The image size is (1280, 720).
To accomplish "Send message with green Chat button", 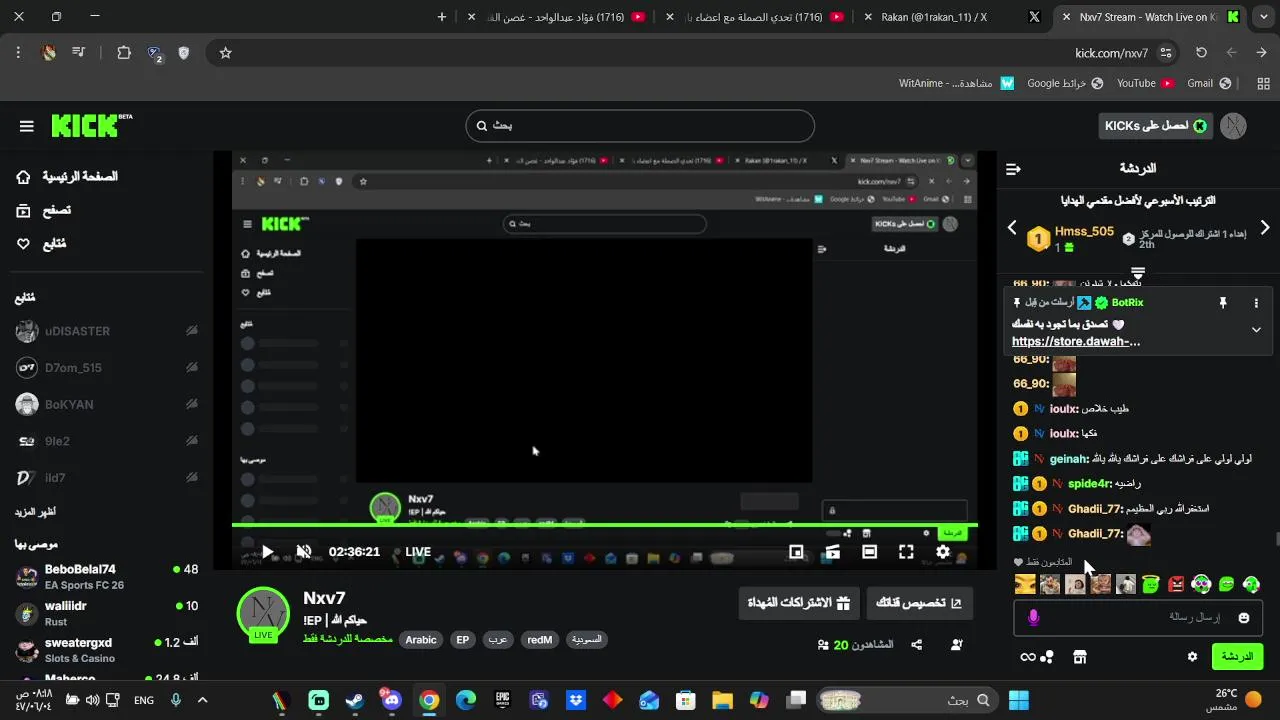I will click(x=1237, y=657).
